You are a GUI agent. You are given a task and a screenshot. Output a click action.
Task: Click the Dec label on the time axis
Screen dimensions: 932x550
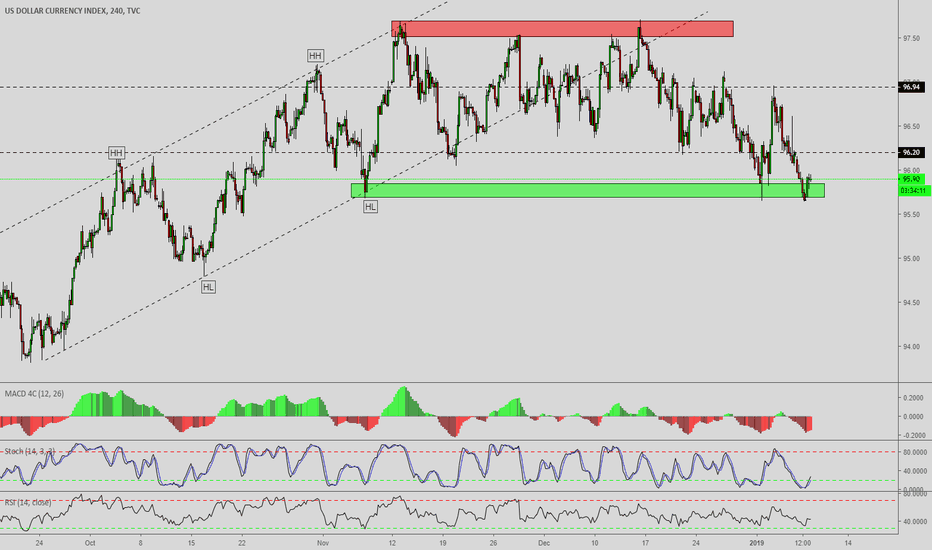pos(544,542)
